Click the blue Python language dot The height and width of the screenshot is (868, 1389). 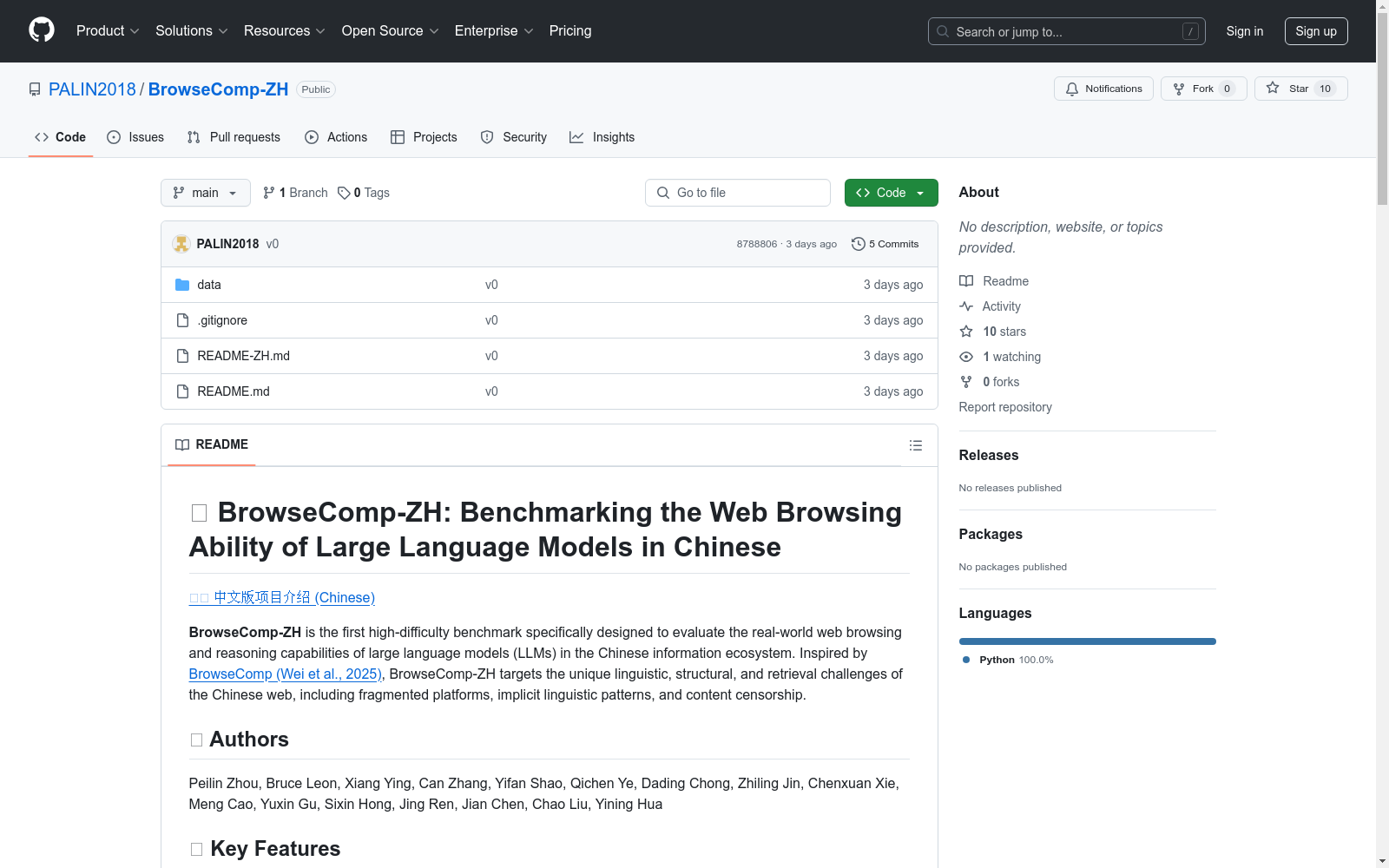coord(966,660)
